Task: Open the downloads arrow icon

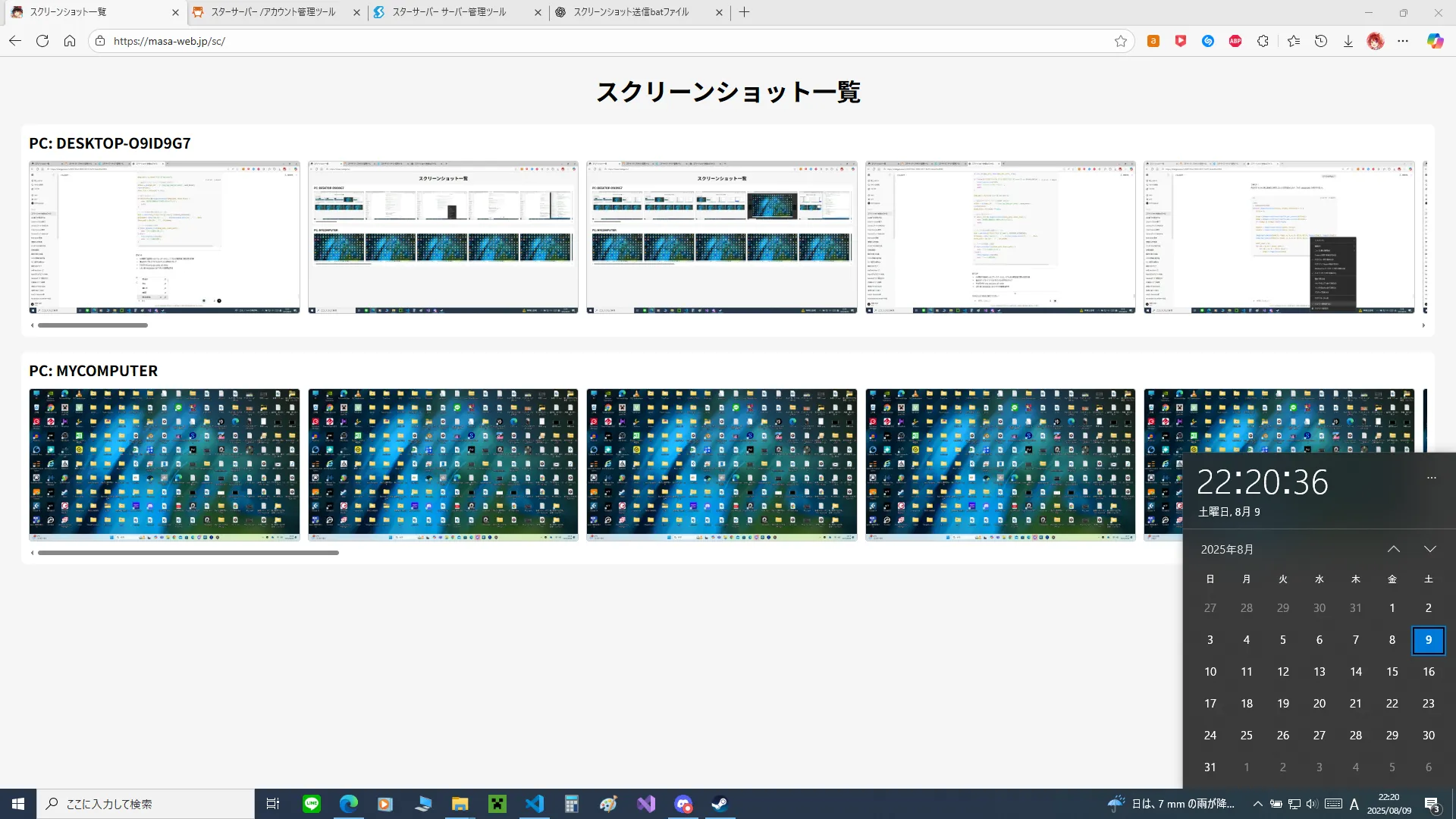Action: click(x=1348, y=41)
